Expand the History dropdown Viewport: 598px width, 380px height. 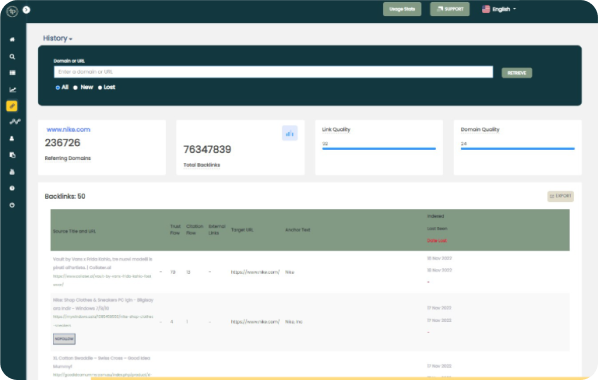tap(58, 38)
